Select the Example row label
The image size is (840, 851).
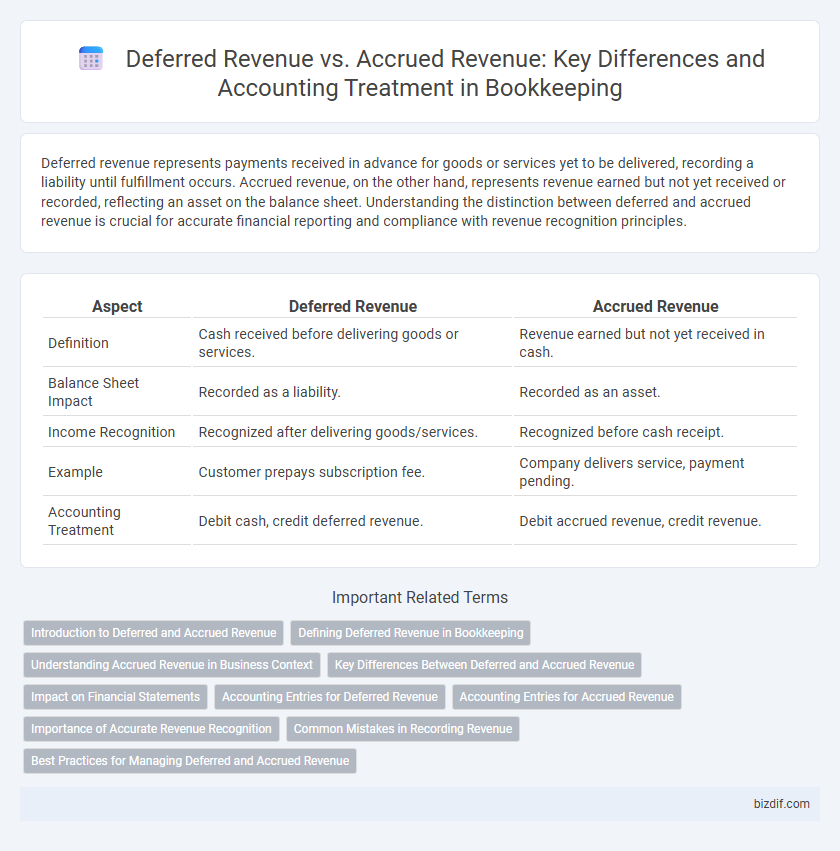tap(75, 472)
